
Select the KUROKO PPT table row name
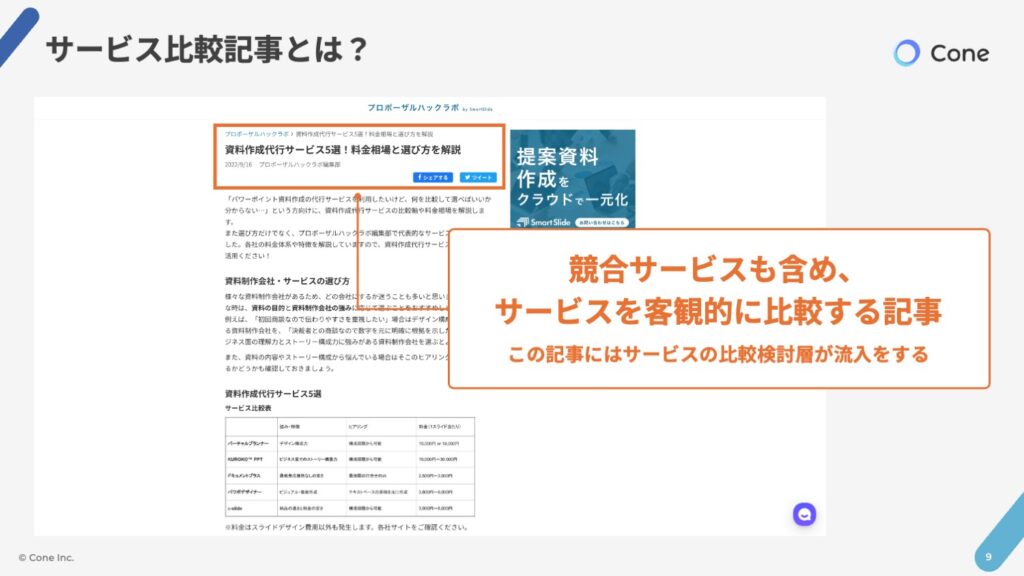246,460
